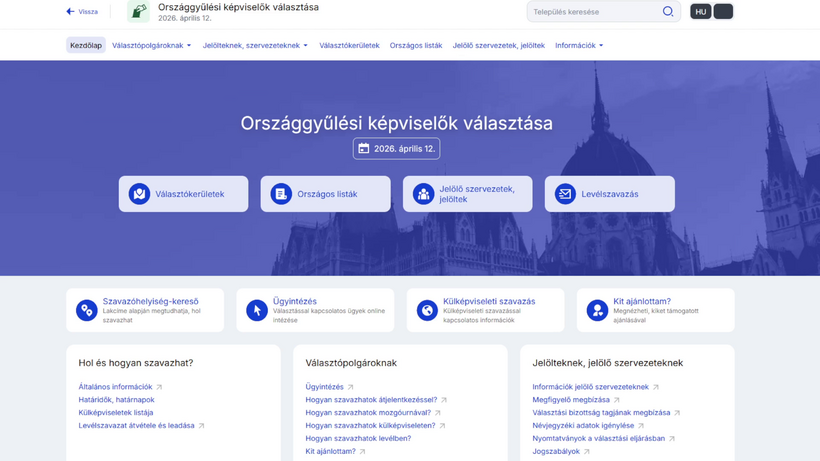
Task: Click the 2026. április 12. date badge
Action: (396, 148)
